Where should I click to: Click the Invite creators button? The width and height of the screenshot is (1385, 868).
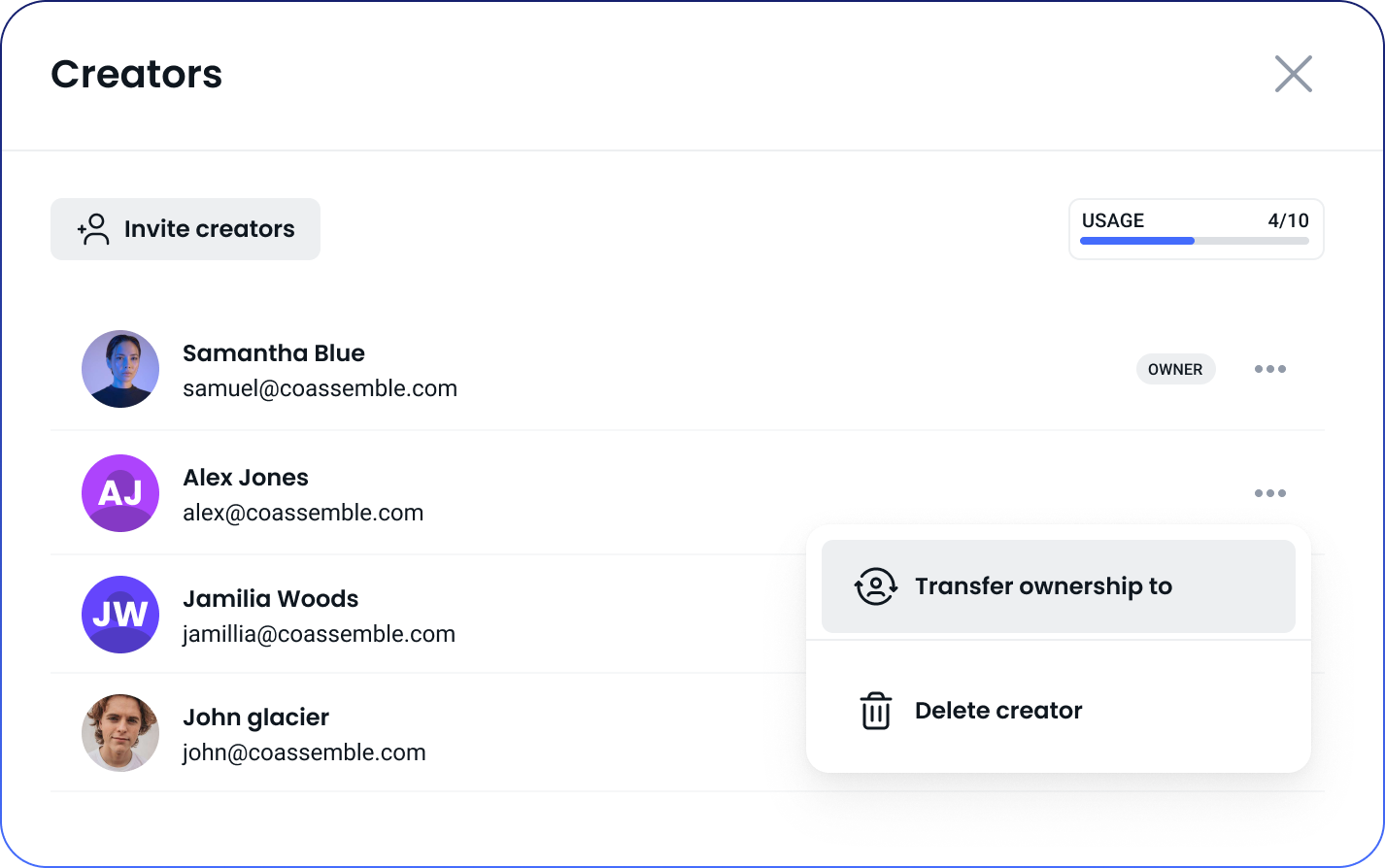[x=186, y=229]
